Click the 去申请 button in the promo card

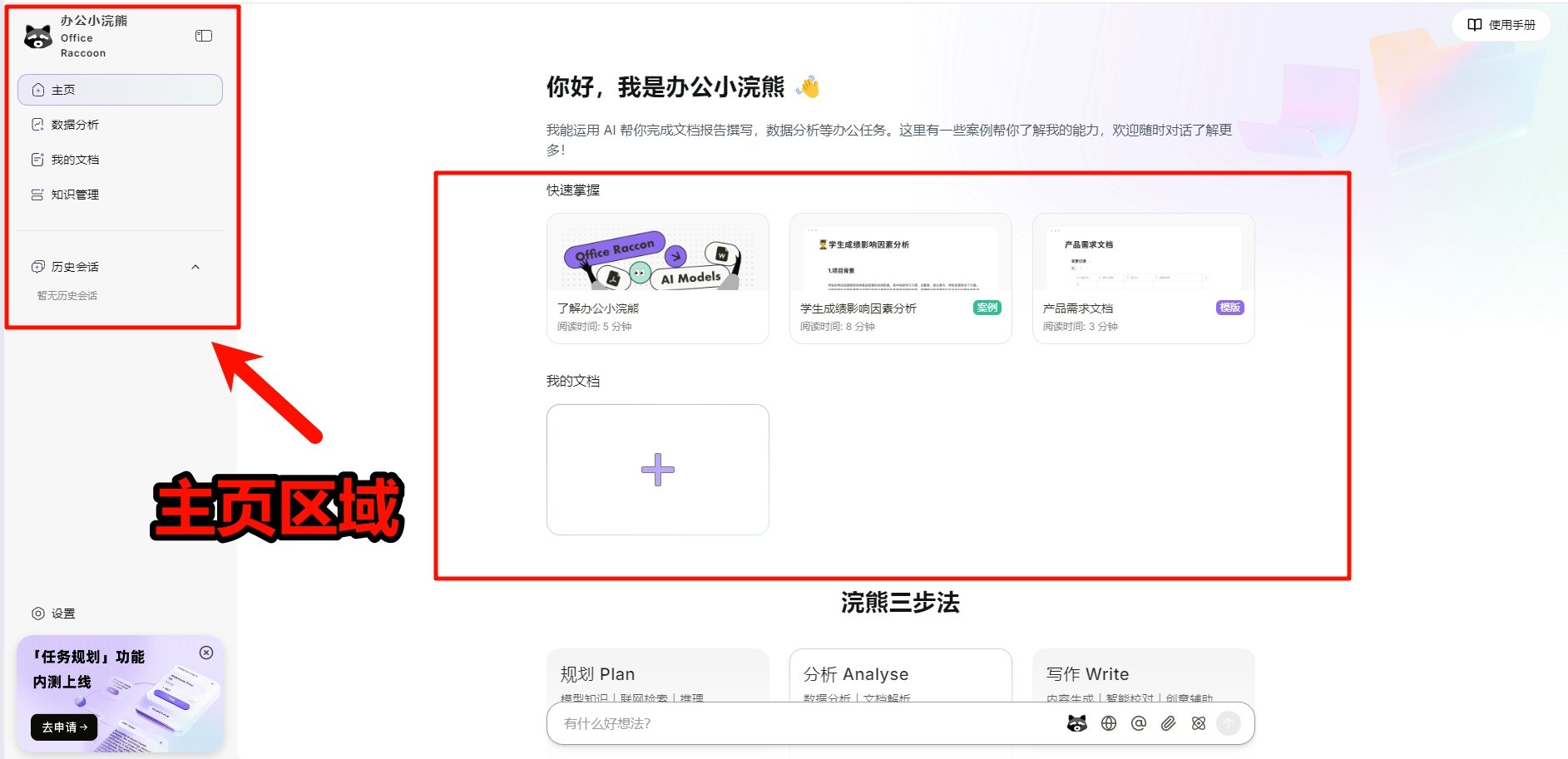click(x=63, y=727)
